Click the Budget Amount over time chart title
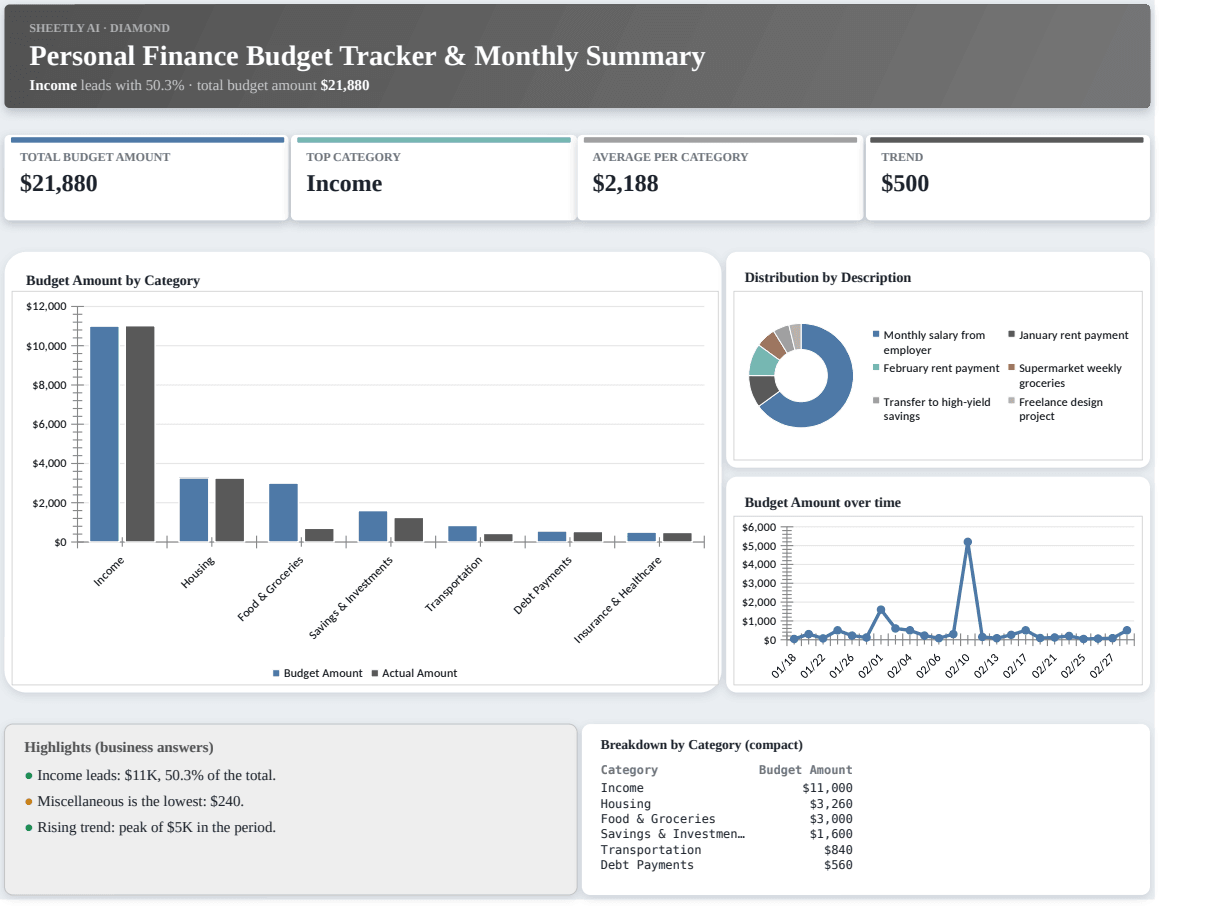Screen dimensions: 1227x922 pyautogui.click(x=823, y=502)
